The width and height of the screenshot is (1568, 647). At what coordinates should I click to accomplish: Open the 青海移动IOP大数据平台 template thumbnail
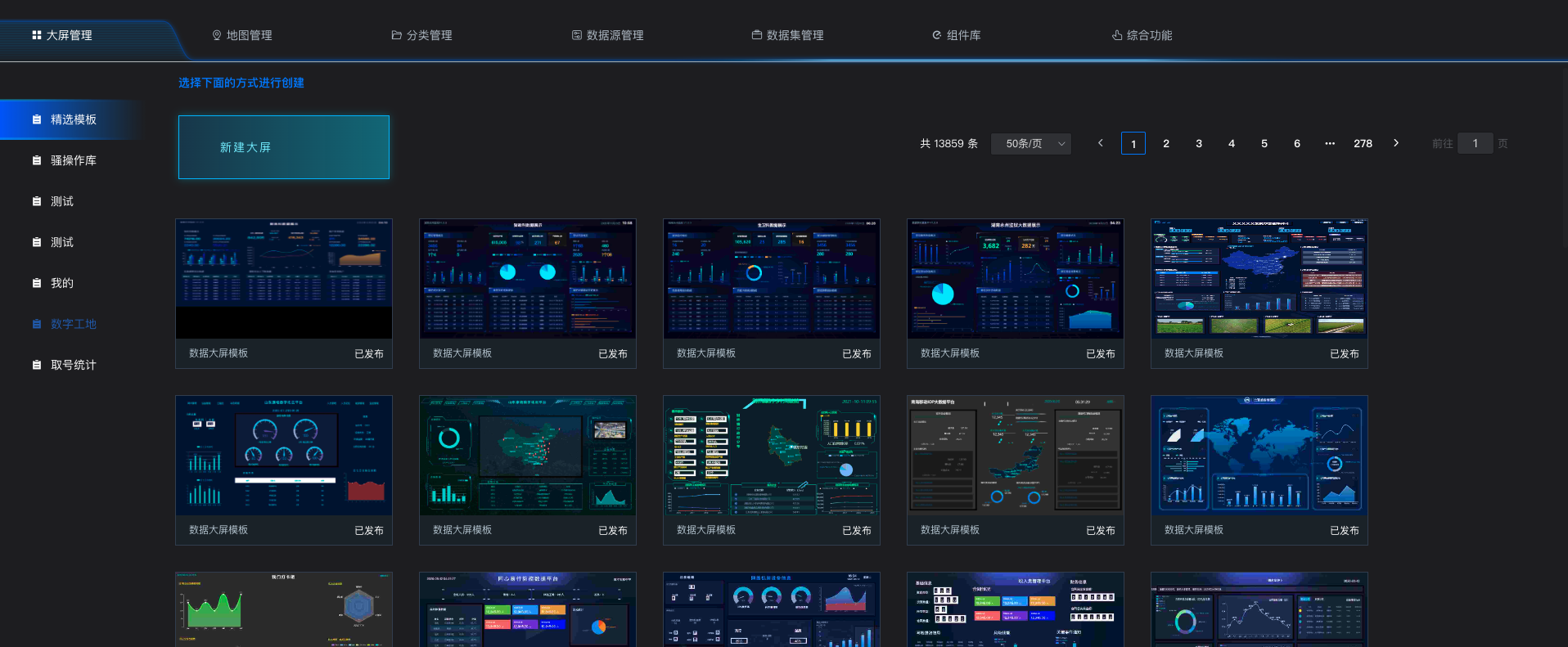1016,456
